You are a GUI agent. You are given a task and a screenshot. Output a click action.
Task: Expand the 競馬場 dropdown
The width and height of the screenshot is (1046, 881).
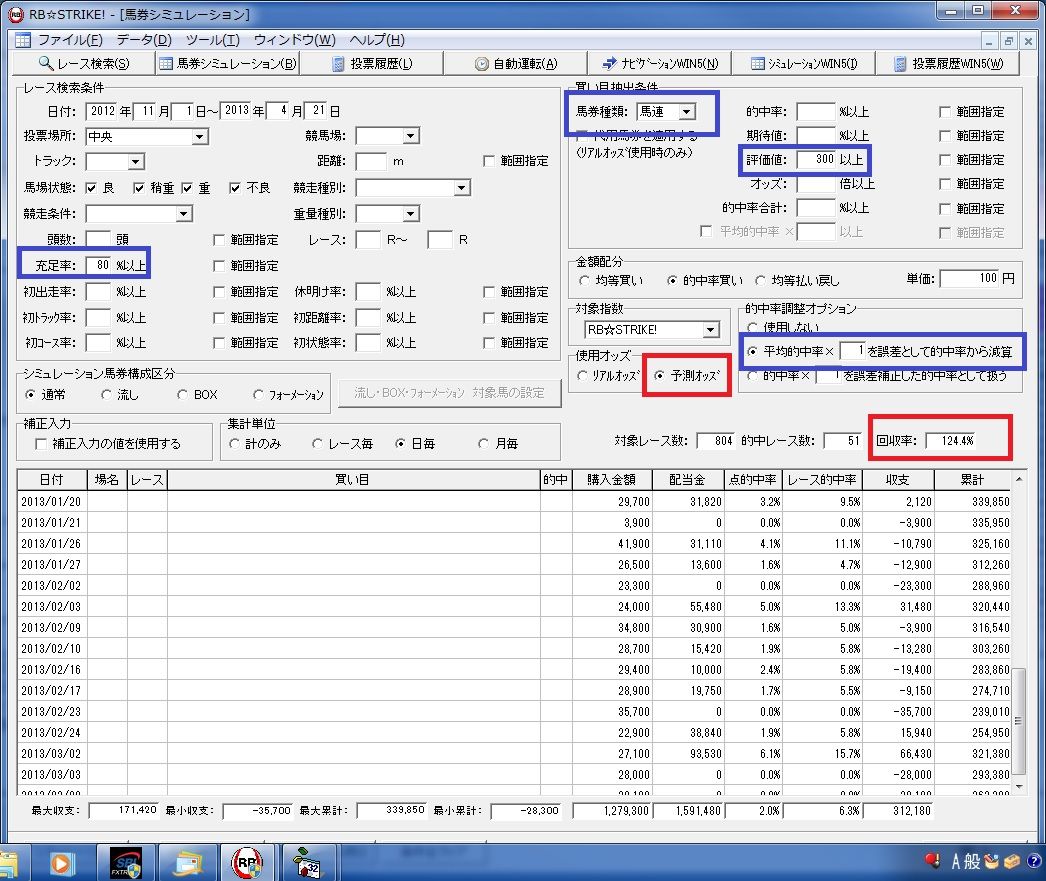click(411, 136)
